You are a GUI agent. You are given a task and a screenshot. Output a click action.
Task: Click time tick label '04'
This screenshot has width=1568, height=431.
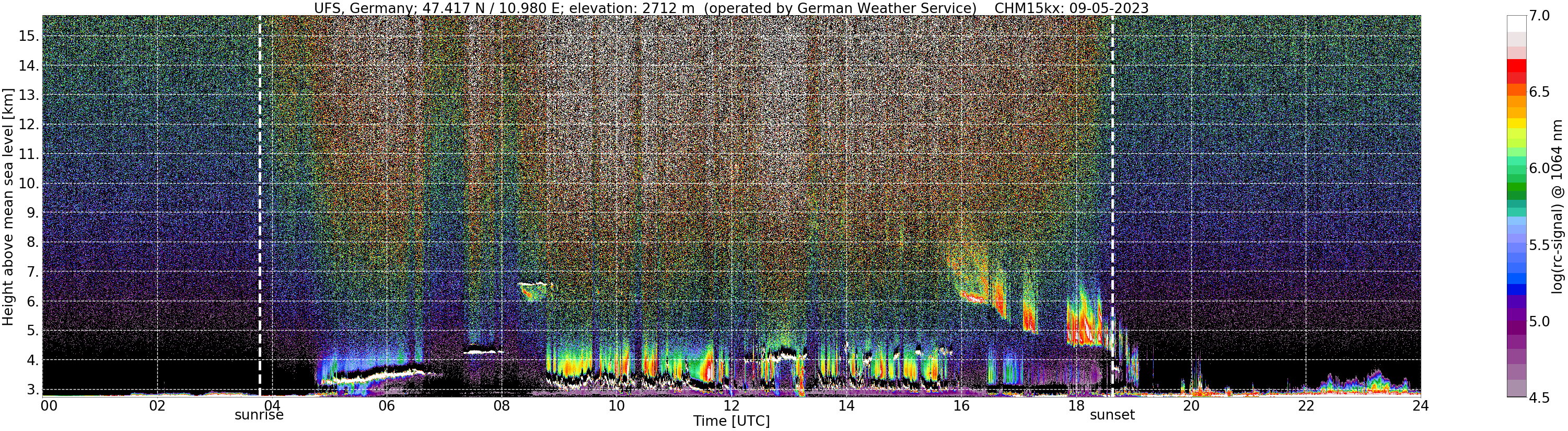click(272, 405)
